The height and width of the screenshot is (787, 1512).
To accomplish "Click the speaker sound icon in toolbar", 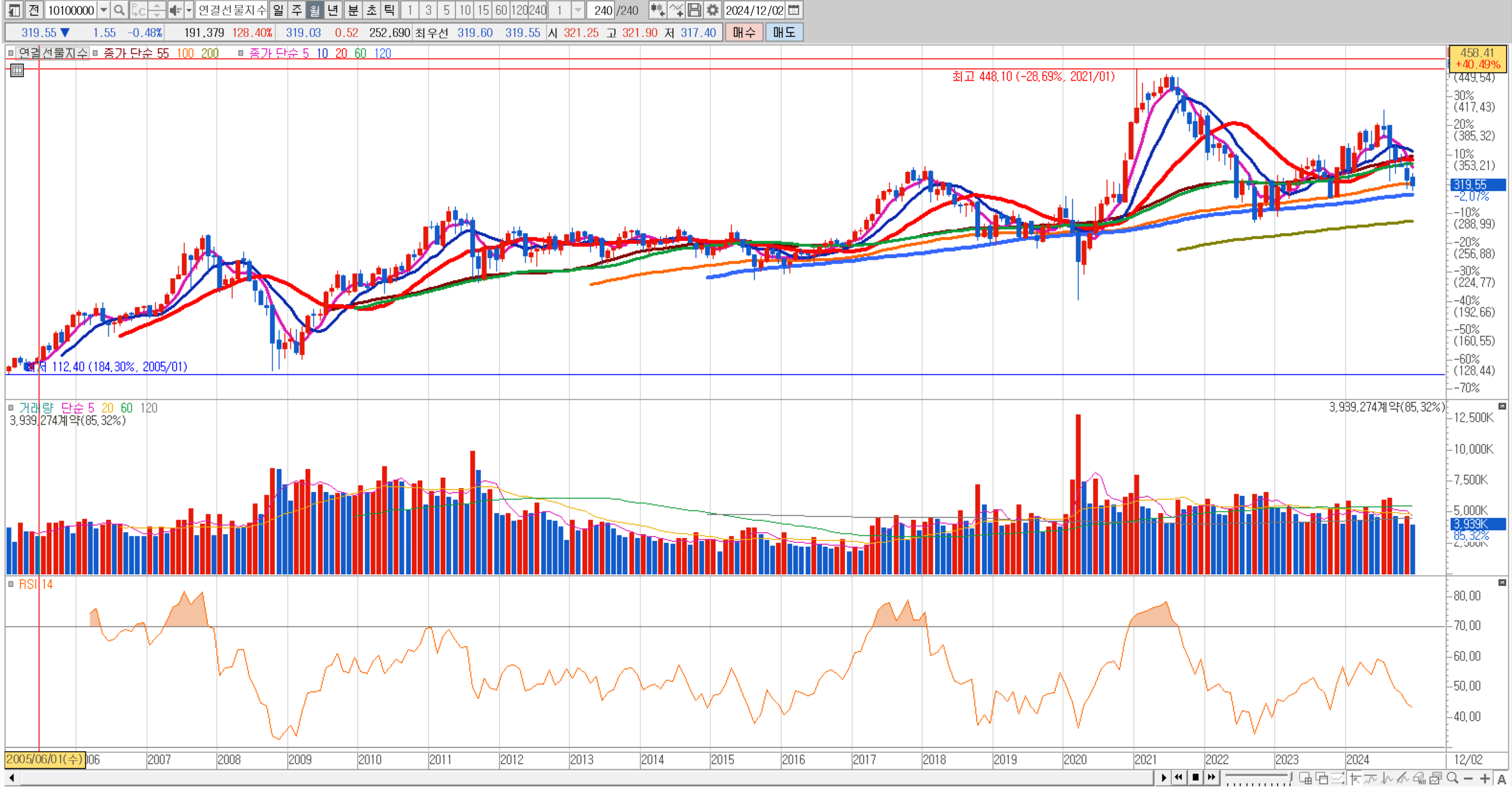I will [174, 10].
